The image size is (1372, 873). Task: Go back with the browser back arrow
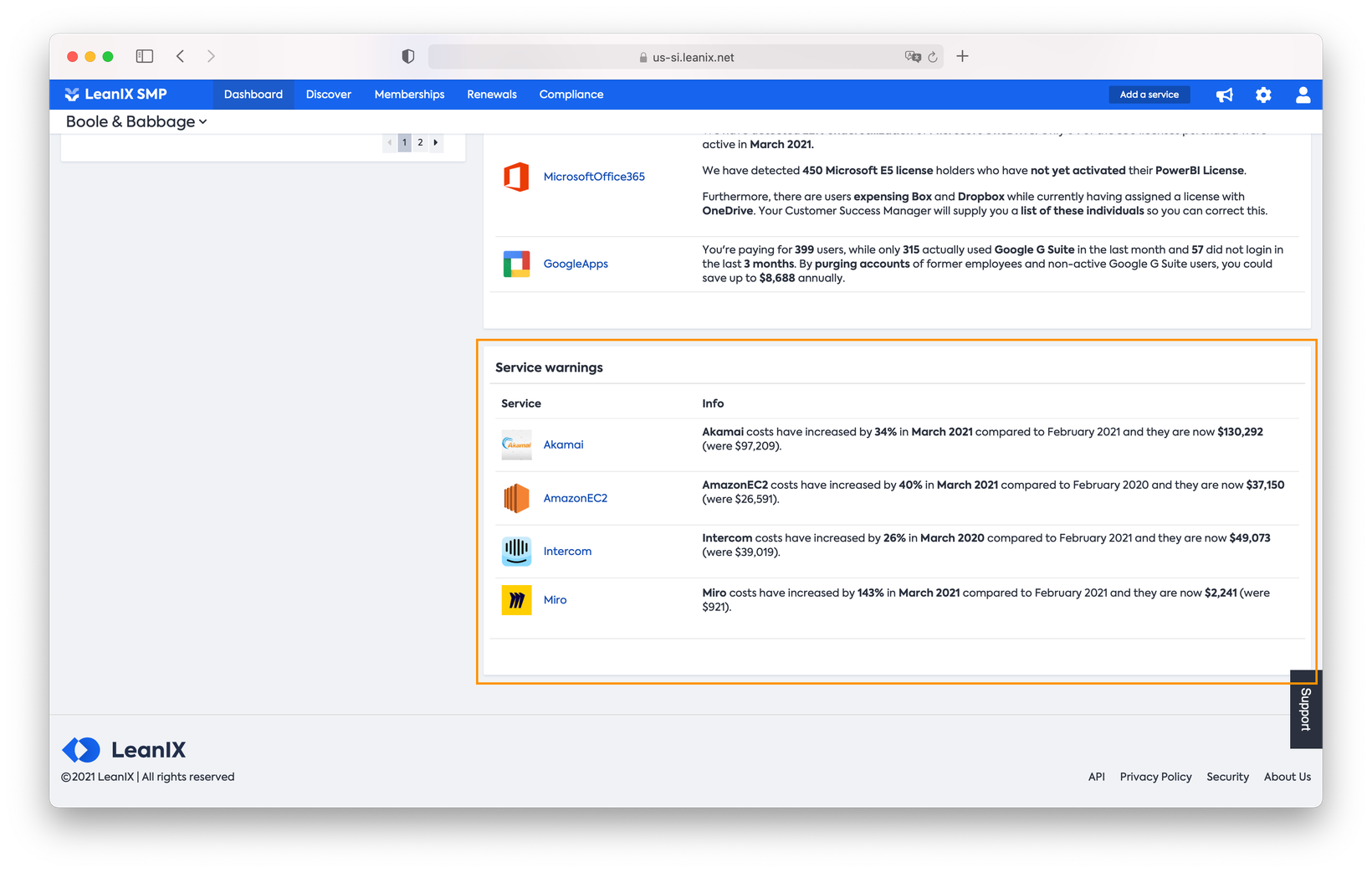pos(180,56)
